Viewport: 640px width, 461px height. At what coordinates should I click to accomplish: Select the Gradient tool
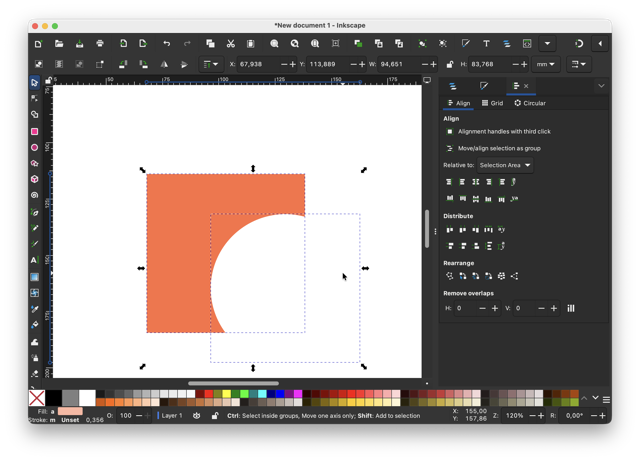click(x=35, y=277)
